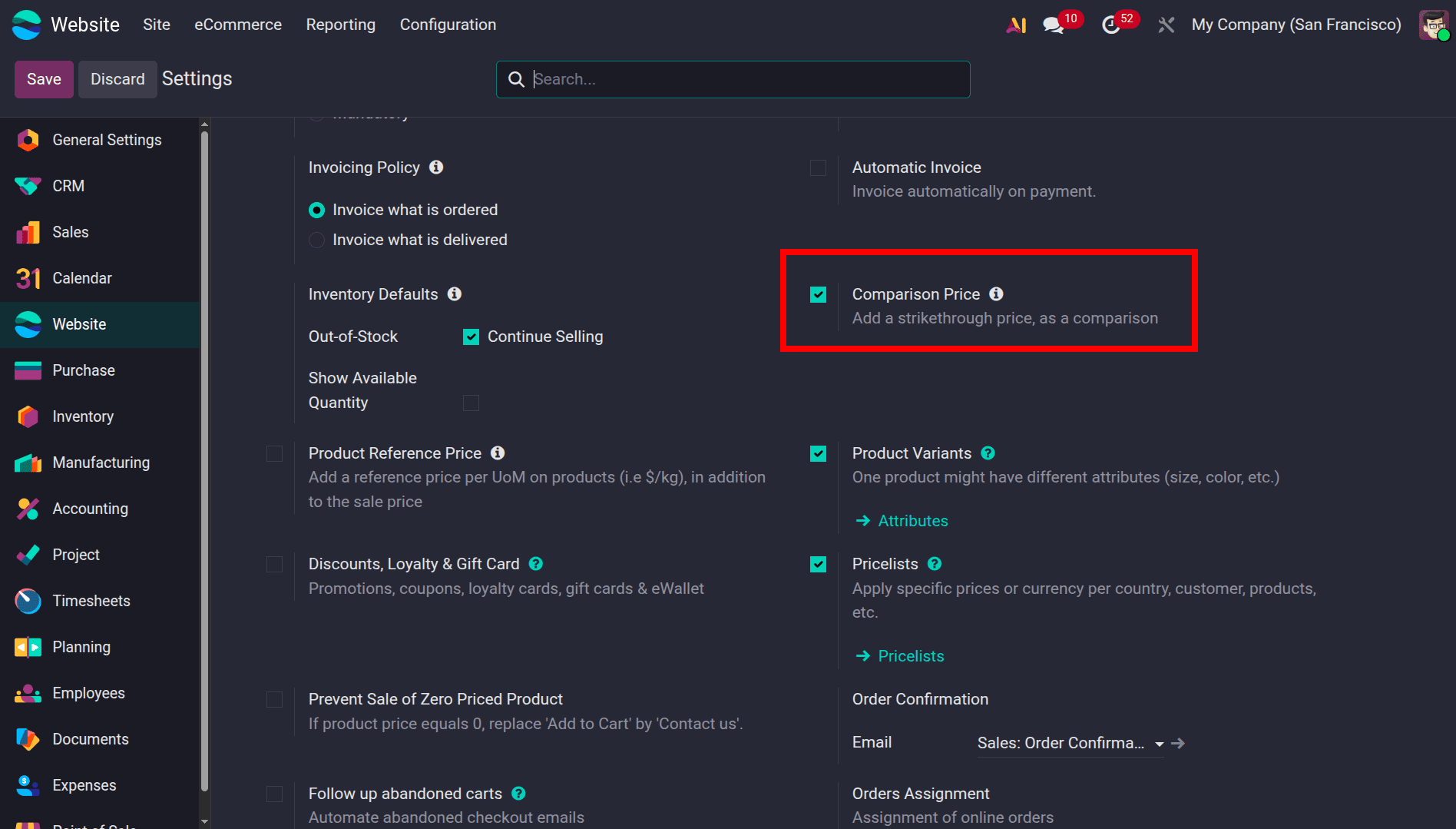
Task: Enable the Show Available Quantity checkbox
Action: [x=472, y=403]
